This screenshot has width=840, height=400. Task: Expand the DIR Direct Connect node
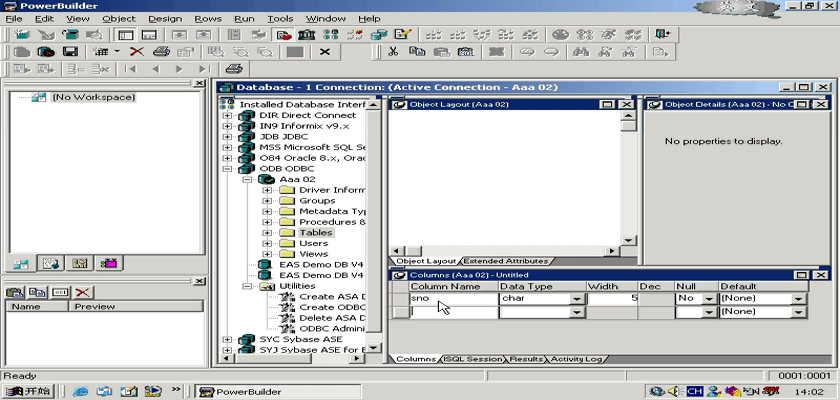227,115
